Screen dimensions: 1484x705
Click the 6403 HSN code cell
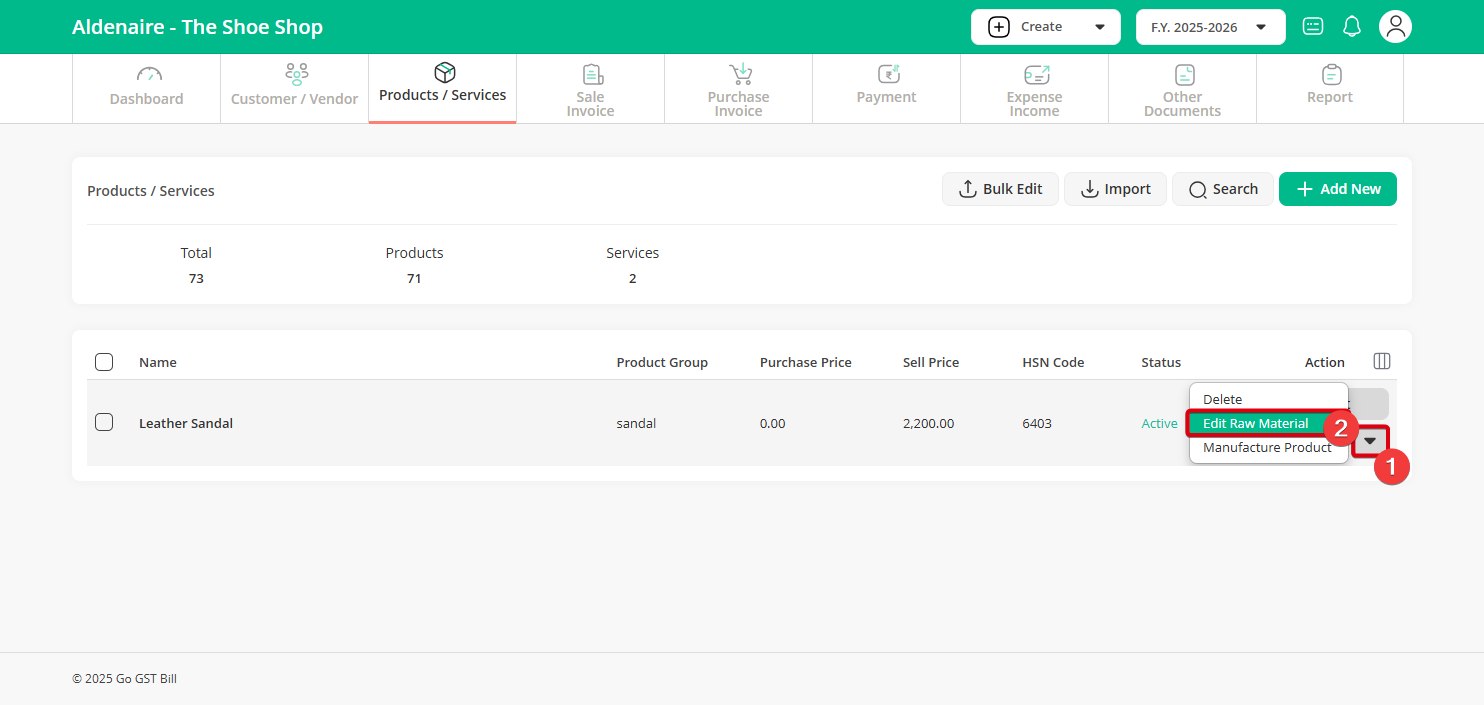(x=1036, y=423)
